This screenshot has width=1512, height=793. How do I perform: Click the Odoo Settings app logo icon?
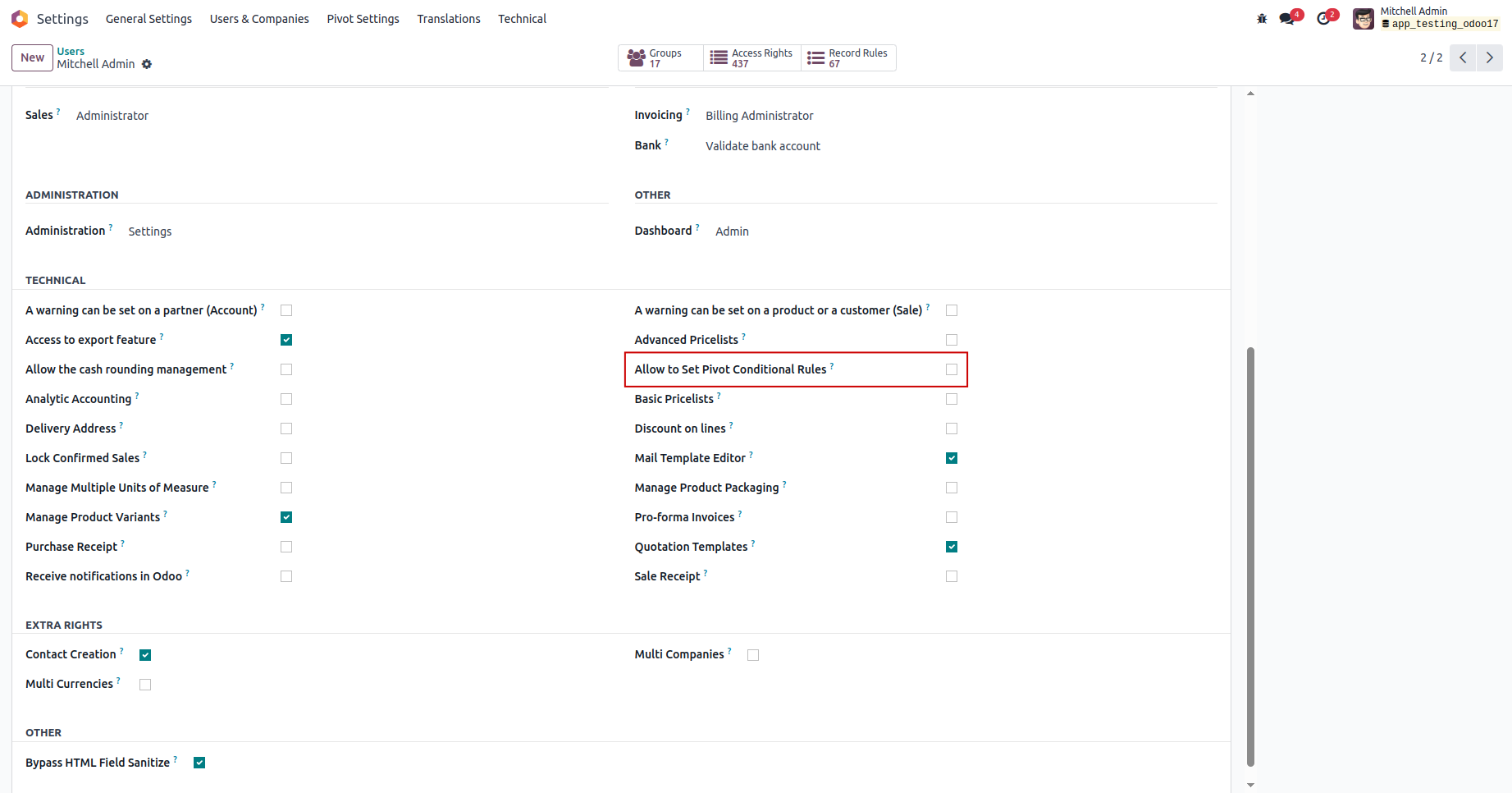(20, 18)
